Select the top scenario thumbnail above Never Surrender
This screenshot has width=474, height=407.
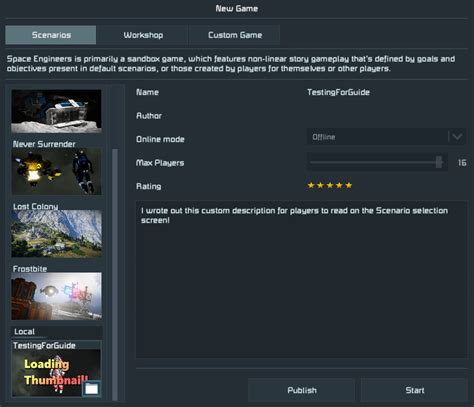pyautogui.click(x=56, y=111)
